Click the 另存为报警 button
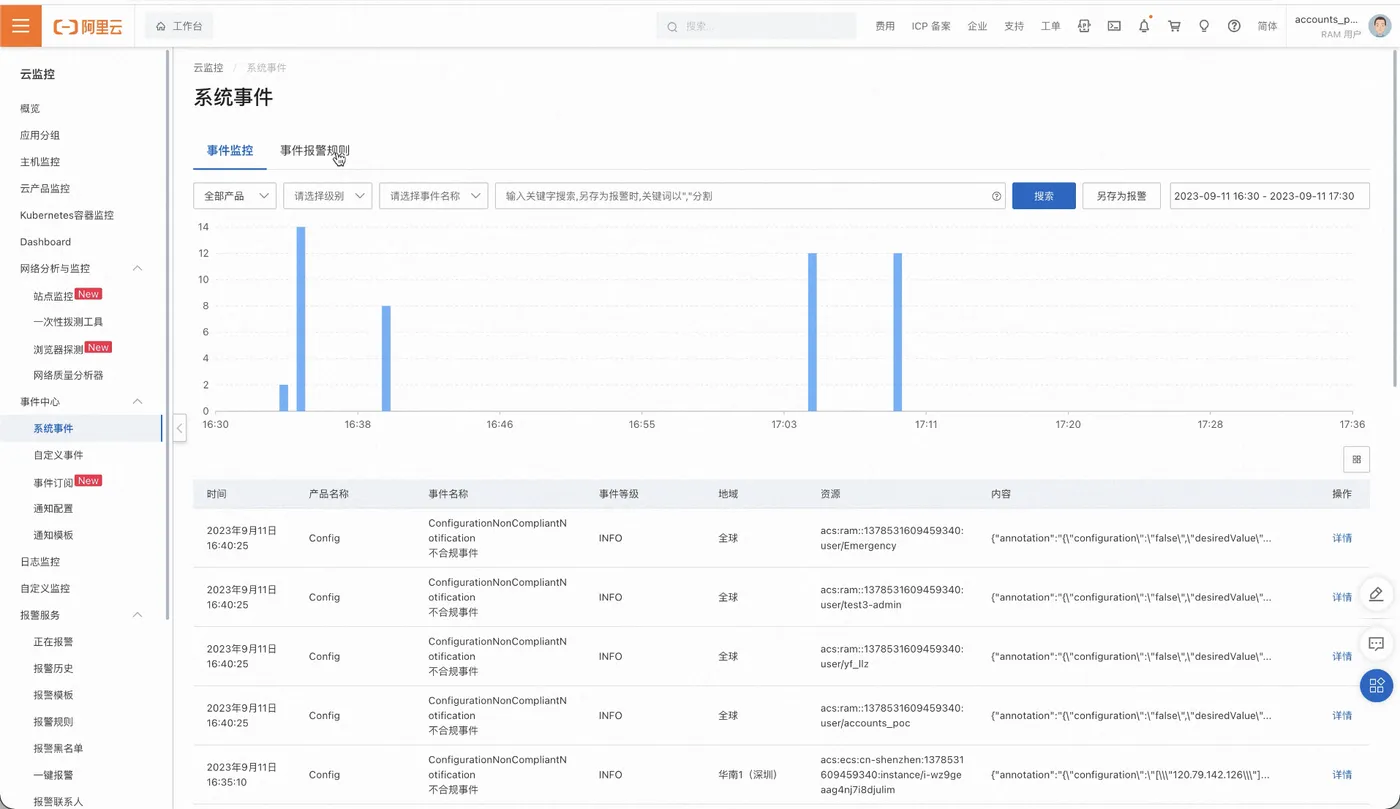This screenshot has height=809, width=1400. 1121,196
